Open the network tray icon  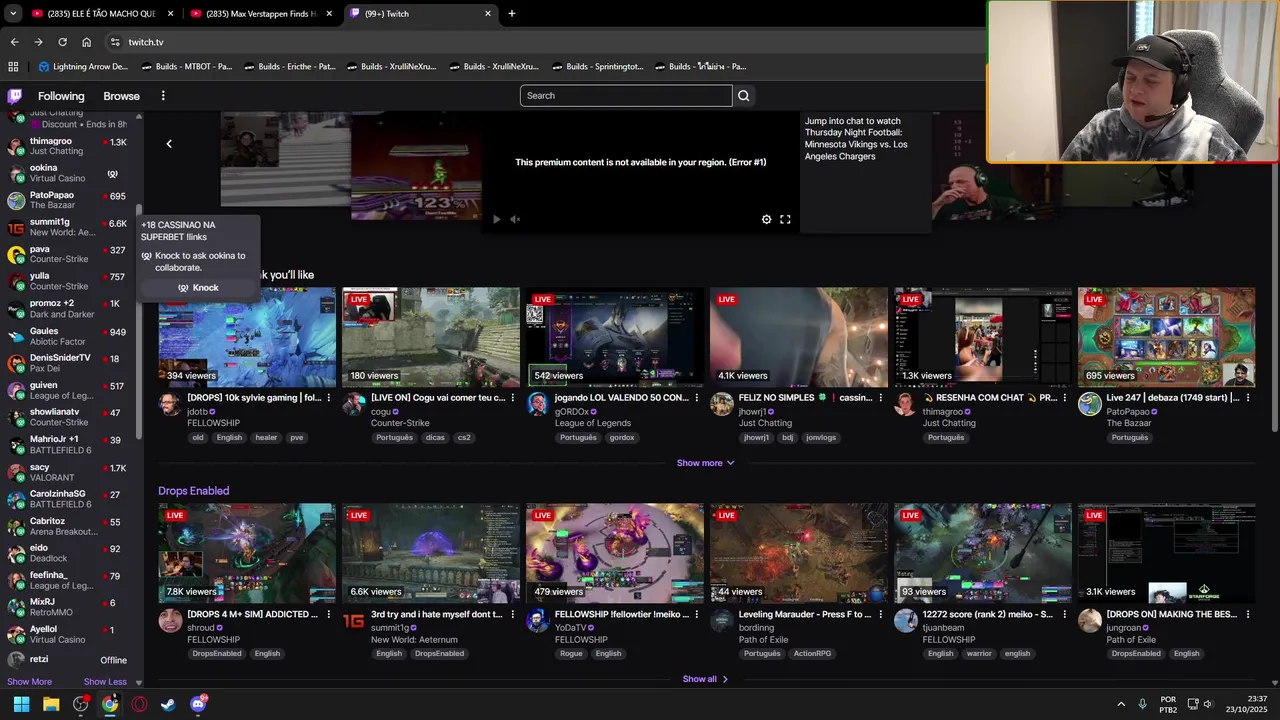1191,704
